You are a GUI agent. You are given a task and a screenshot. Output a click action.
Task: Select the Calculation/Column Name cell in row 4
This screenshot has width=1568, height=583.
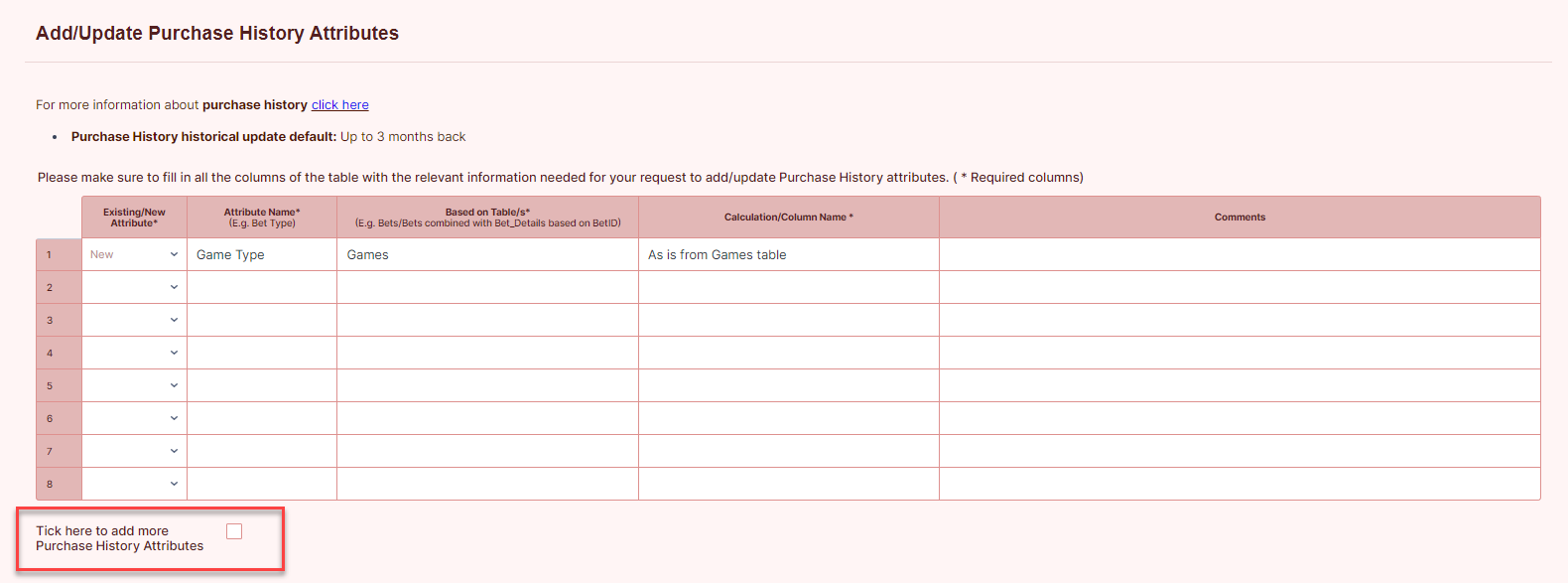[x=789, y=353]
